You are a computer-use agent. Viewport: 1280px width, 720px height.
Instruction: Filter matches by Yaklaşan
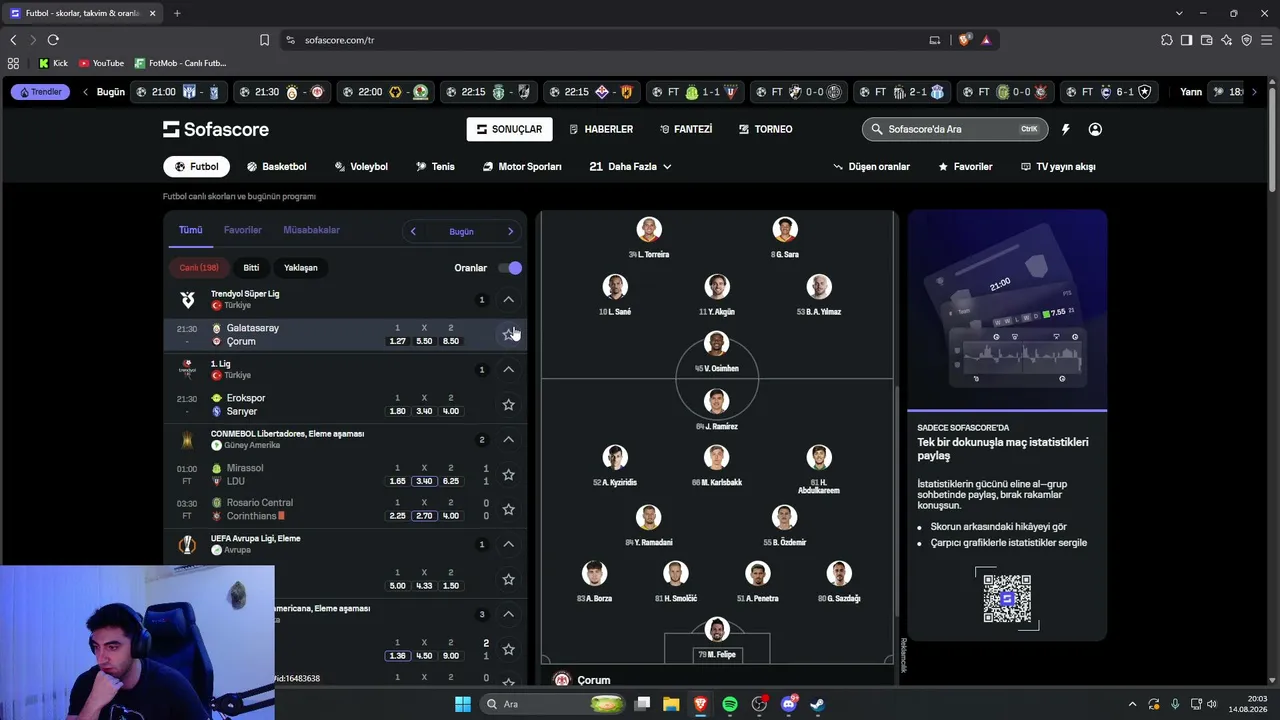(301, 268)
